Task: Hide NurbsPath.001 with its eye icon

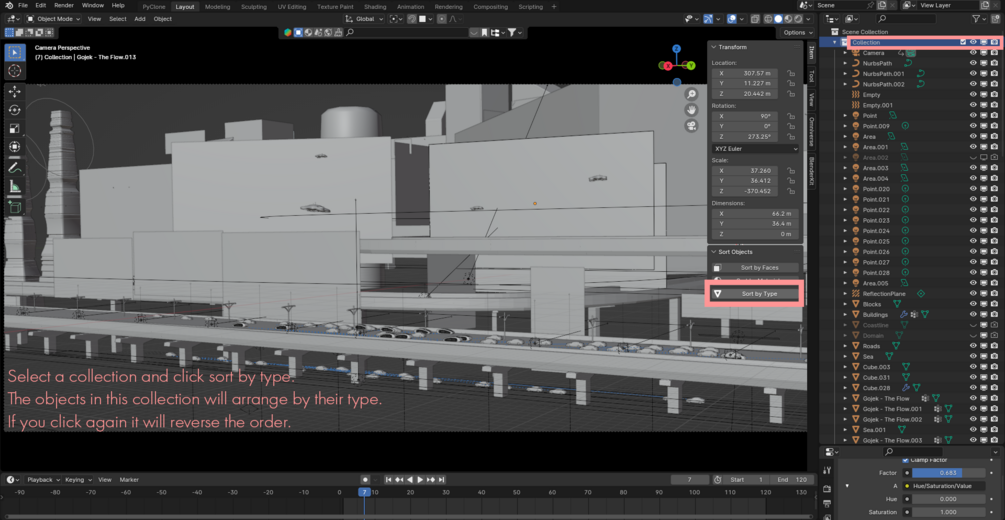Action: click(x=973, y=74)
